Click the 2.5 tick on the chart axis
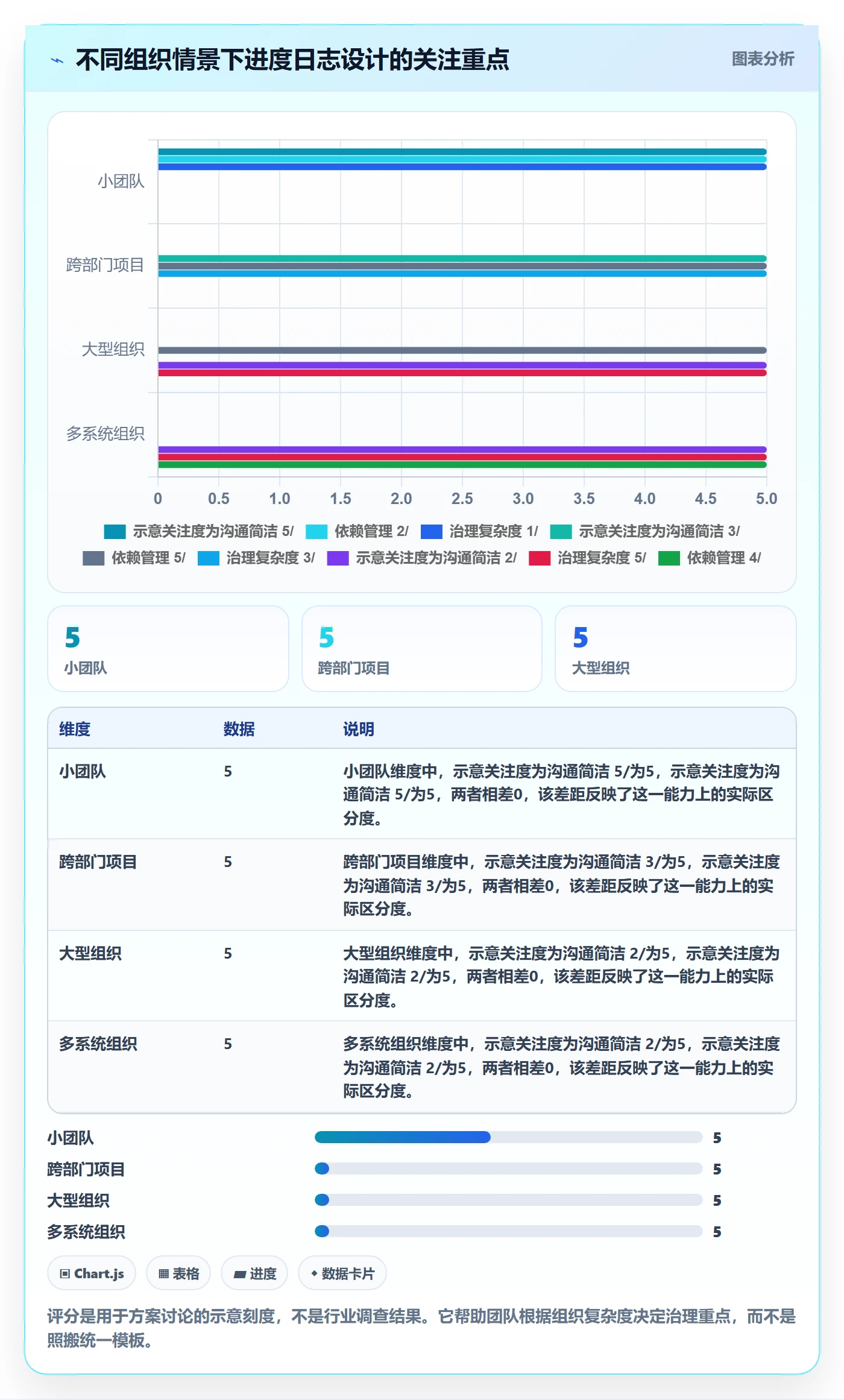Viewport: 844px width, 1400px height. tap(462, 499)
